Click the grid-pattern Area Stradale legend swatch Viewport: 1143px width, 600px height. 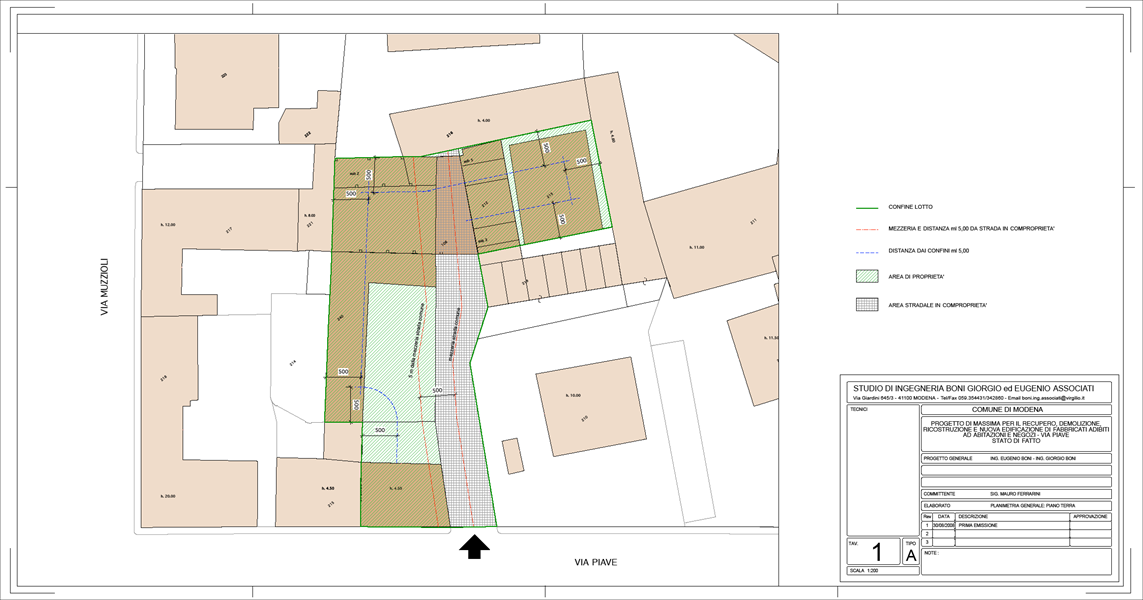(x=870, y=304)
